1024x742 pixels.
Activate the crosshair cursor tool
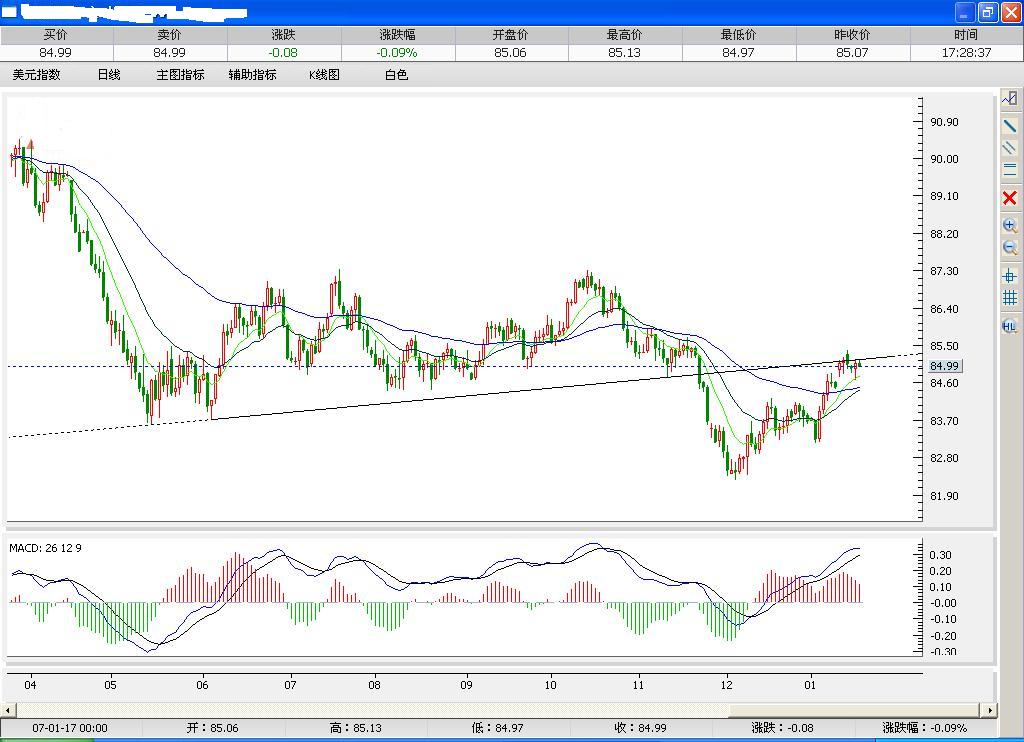1010,277
